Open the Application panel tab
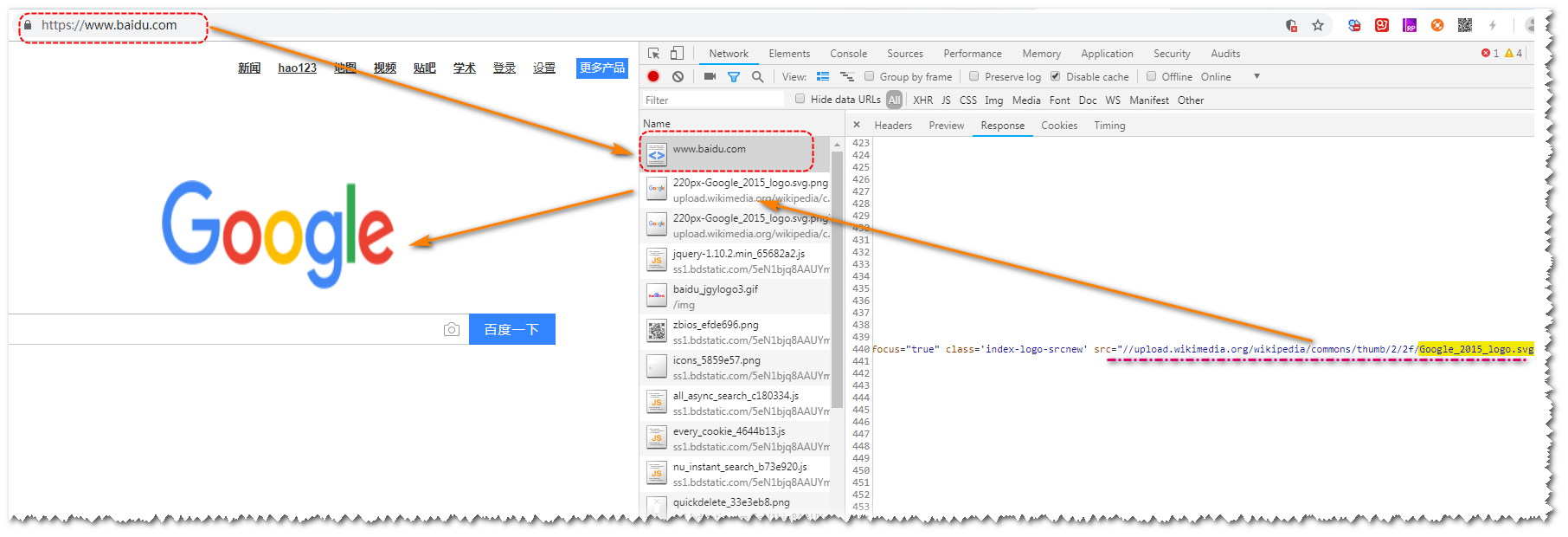 point(1107,54)
